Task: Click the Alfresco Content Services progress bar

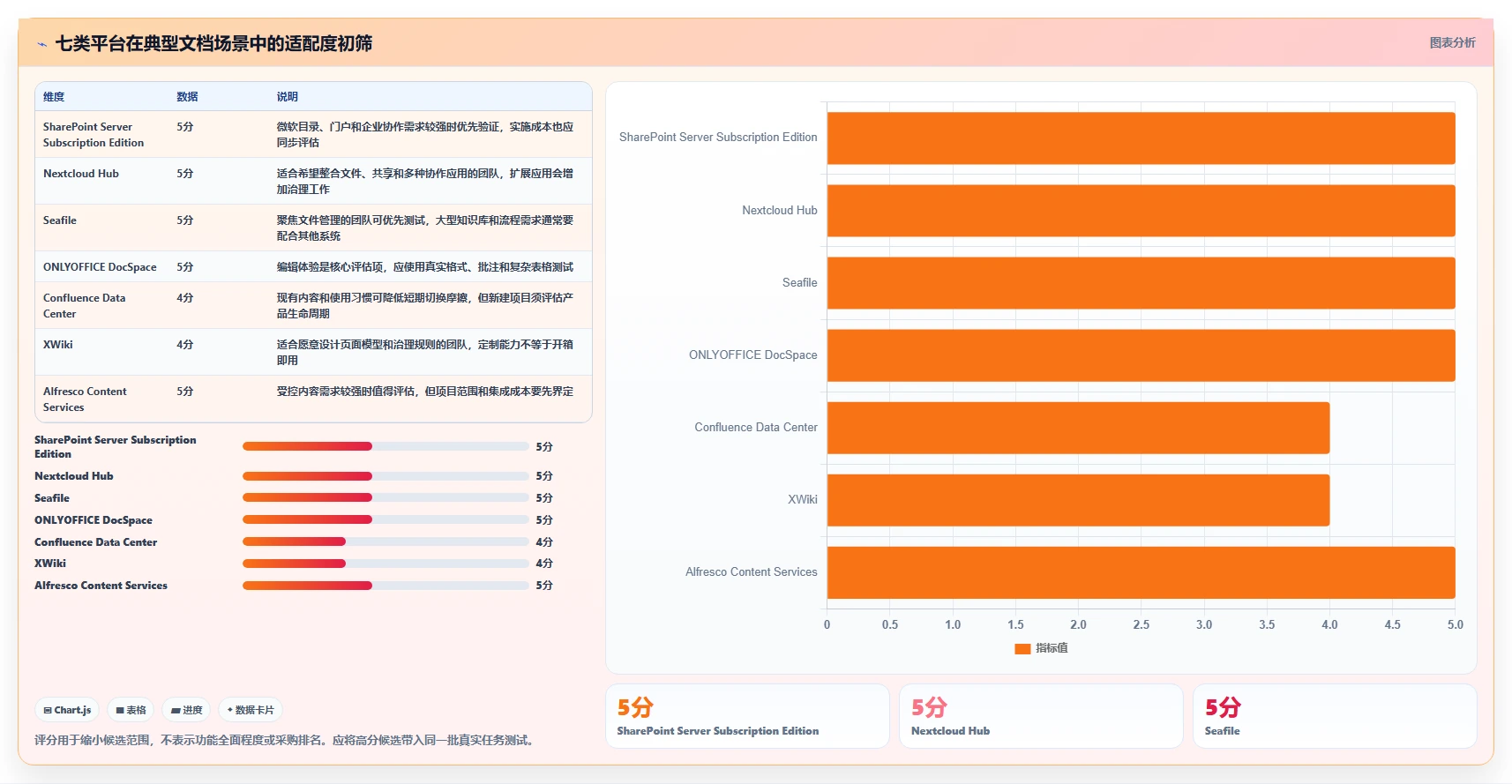Action: 385,586
